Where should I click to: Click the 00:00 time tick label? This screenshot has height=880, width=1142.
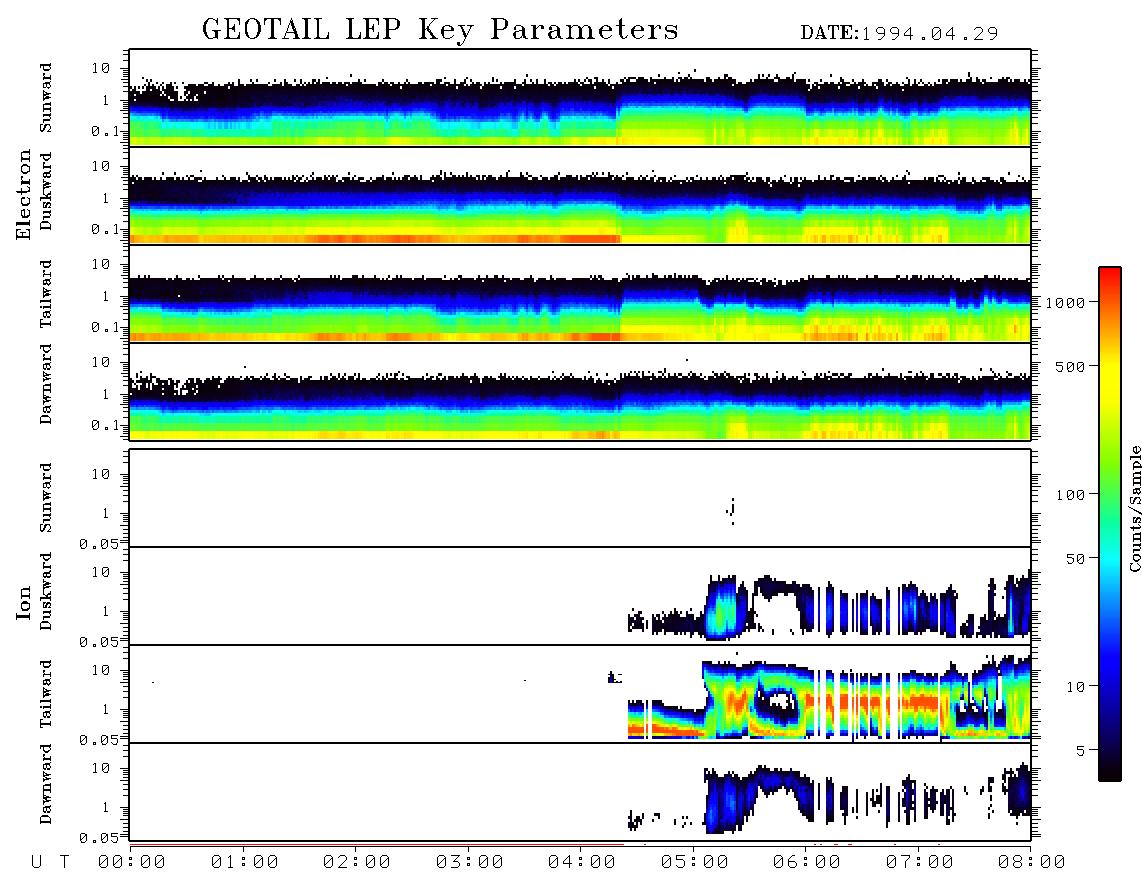pos(132,863)
